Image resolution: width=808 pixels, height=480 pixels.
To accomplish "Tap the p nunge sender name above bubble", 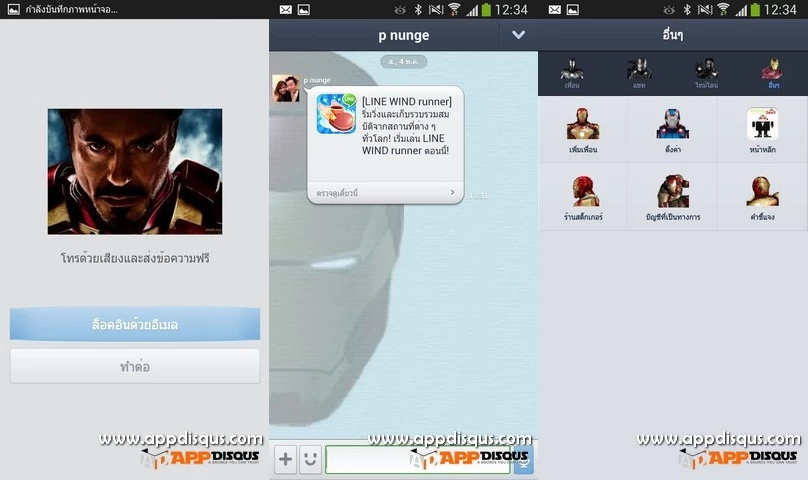I will pyautogui.click(x=317, y=80).
